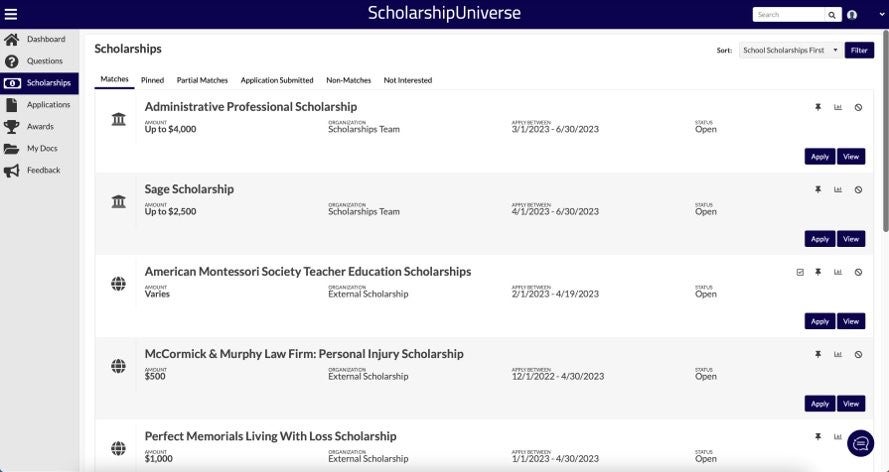Switch to the Partial Matches tab
Screen dimensions: 889x472
pos(202,80)
